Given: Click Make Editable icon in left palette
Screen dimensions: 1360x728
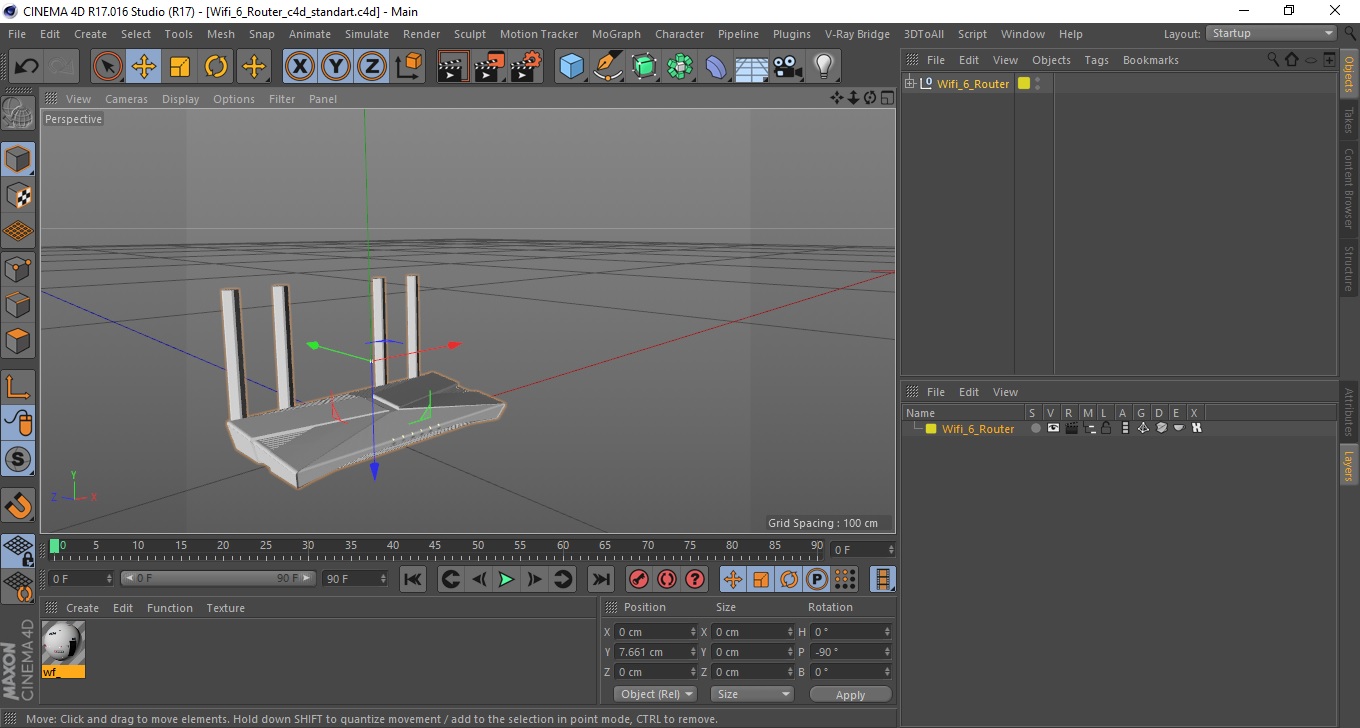Looking at the screenshot, I should [x=18, y=113].
